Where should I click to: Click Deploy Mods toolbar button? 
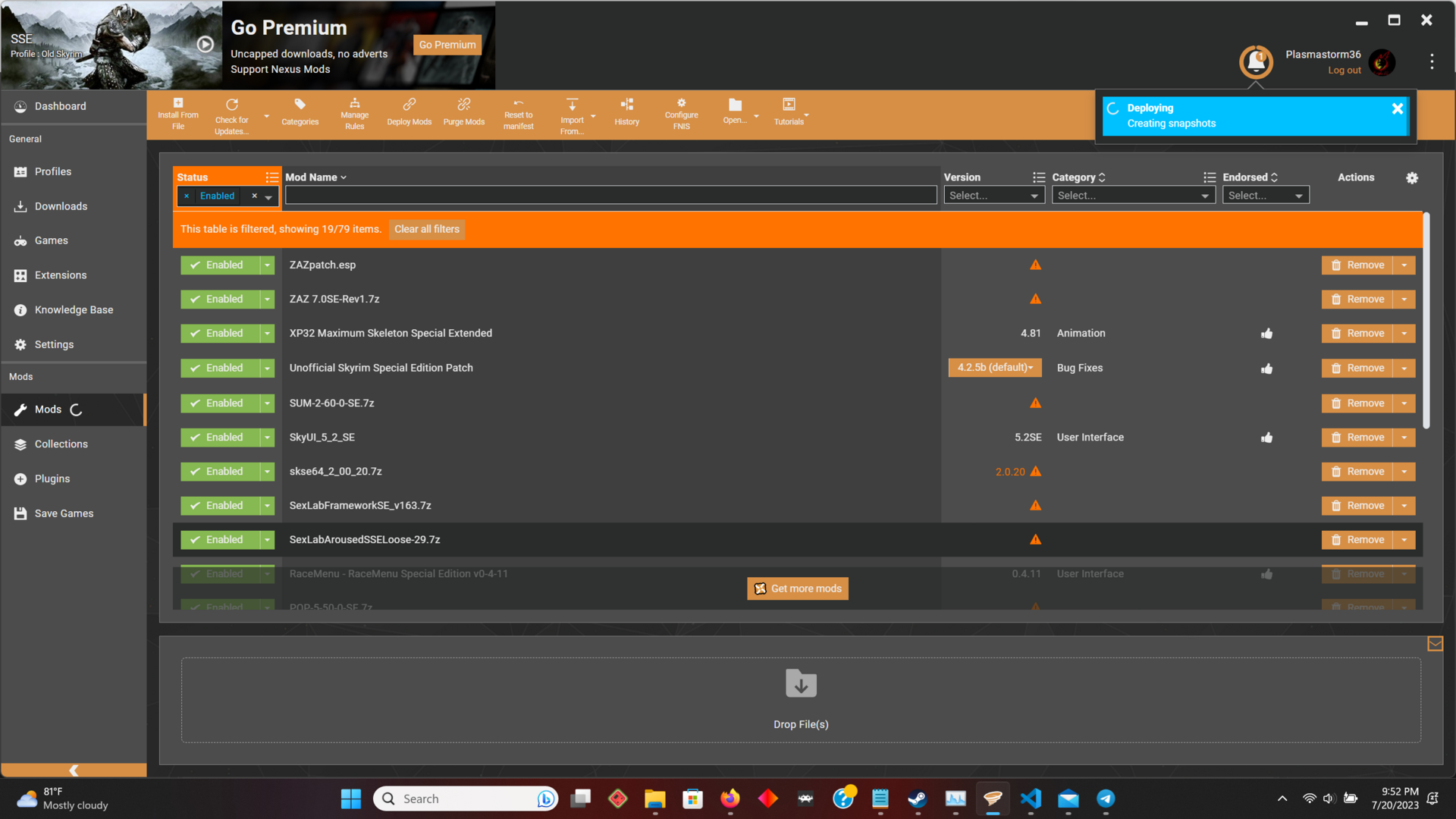pos(409,112)
